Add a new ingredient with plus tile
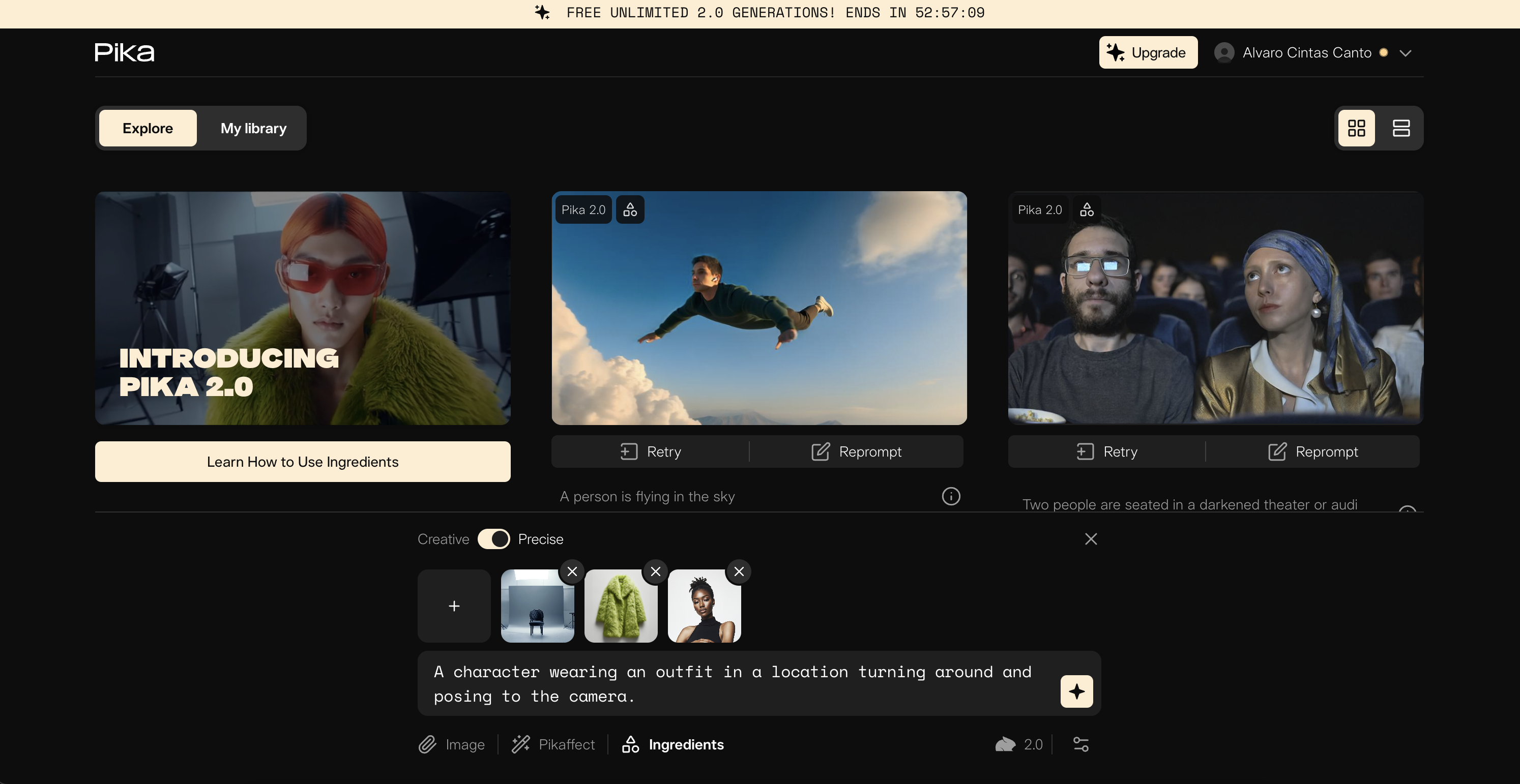This screenshot has height=784, width=1520. pyautogui.click(x=454, y=606)
